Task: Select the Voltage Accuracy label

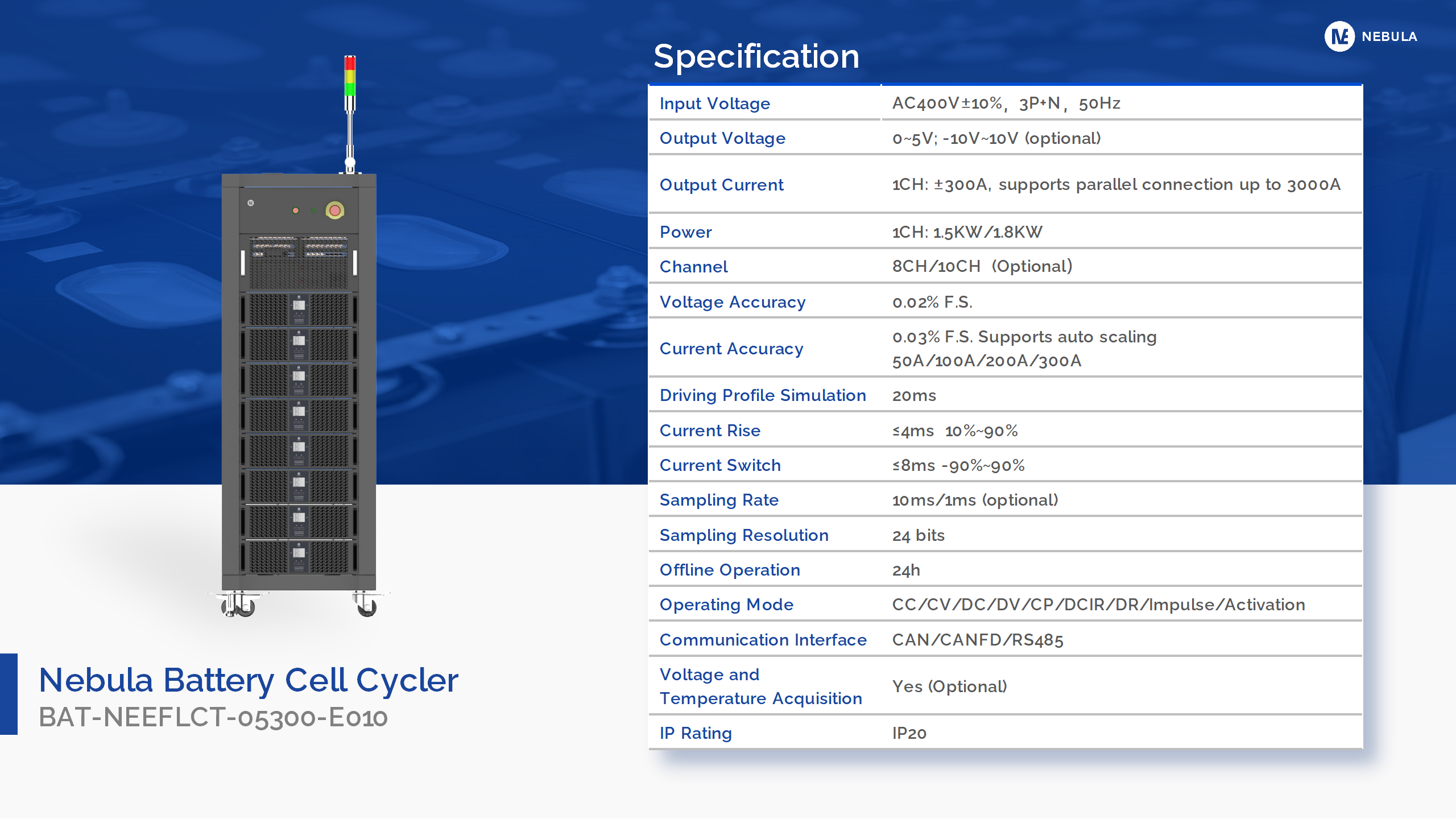Action: click(x=733, y=302)
